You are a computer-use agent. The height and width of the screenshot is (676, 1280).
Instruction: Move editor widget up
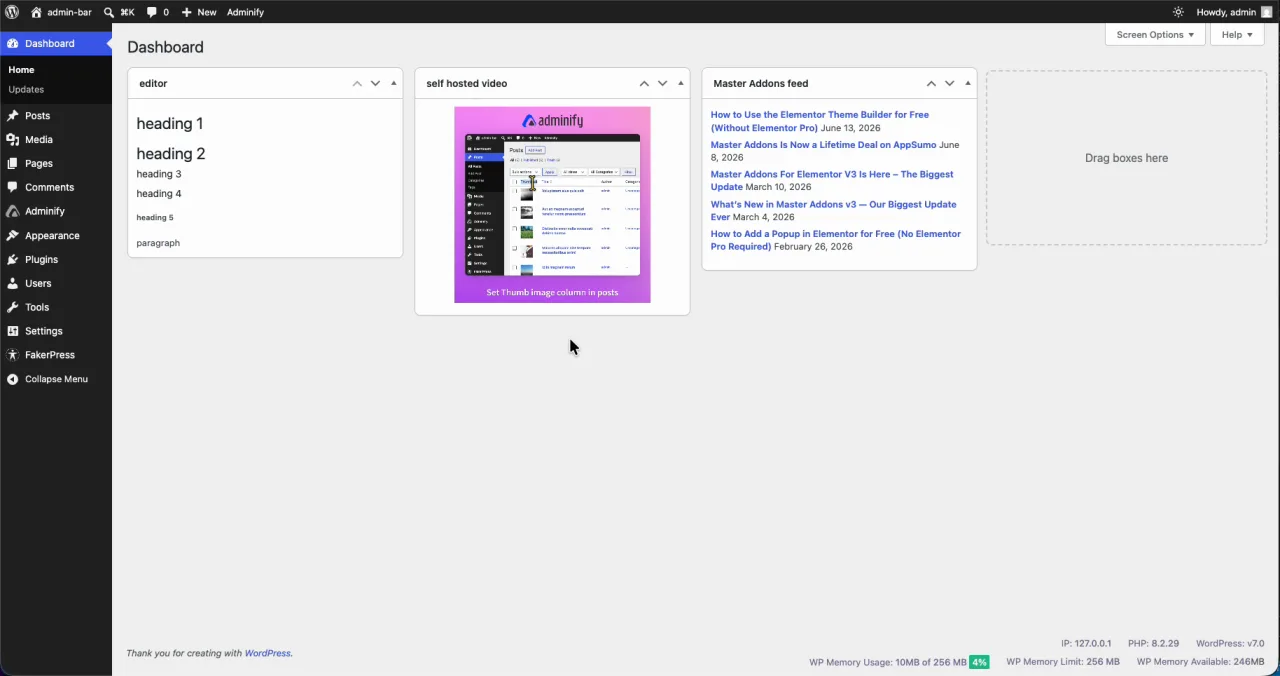coord(357,84)
